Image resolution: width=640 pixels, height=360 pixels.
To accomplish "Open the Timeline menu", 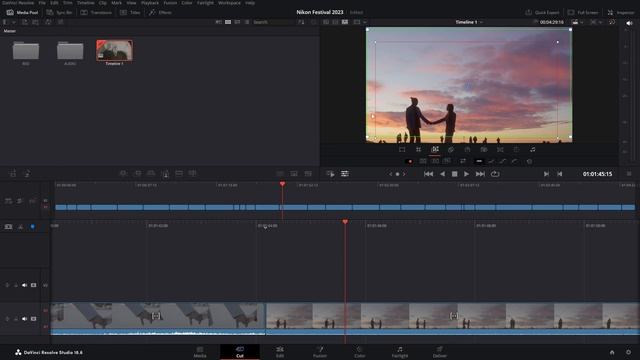I will click(x=86, y=3).
